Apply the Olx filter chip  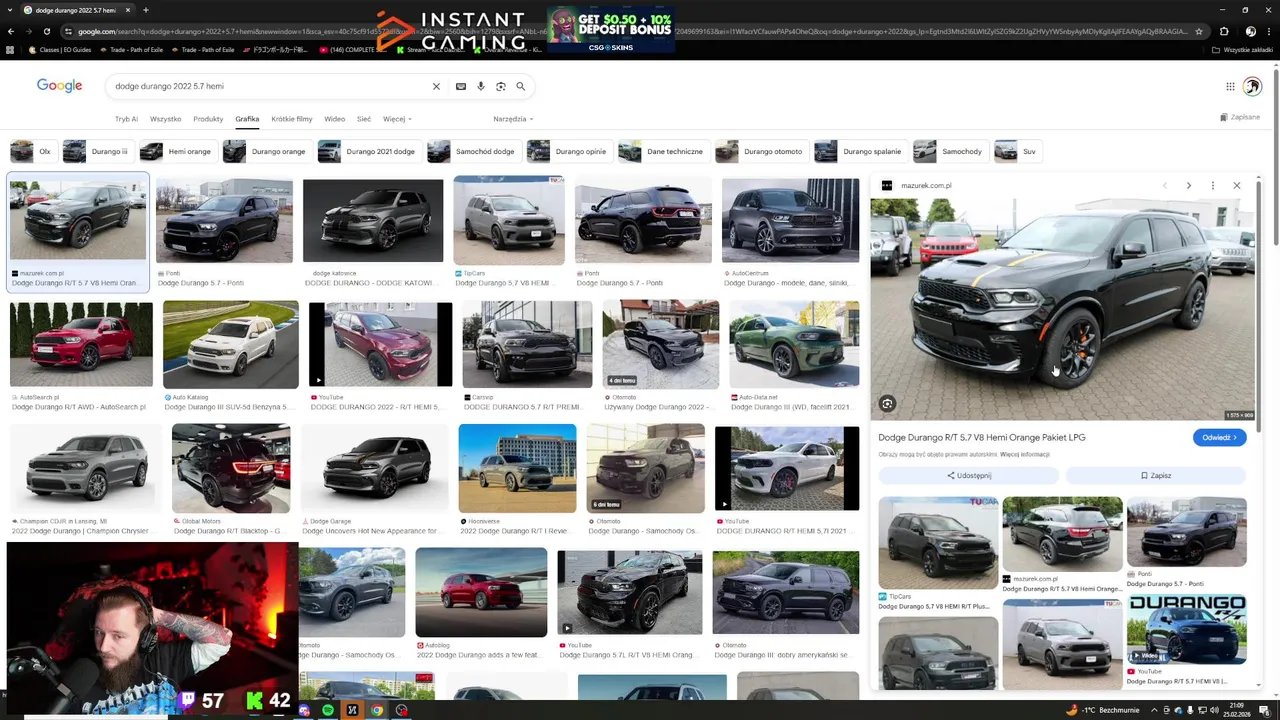[x=32, y=151]
